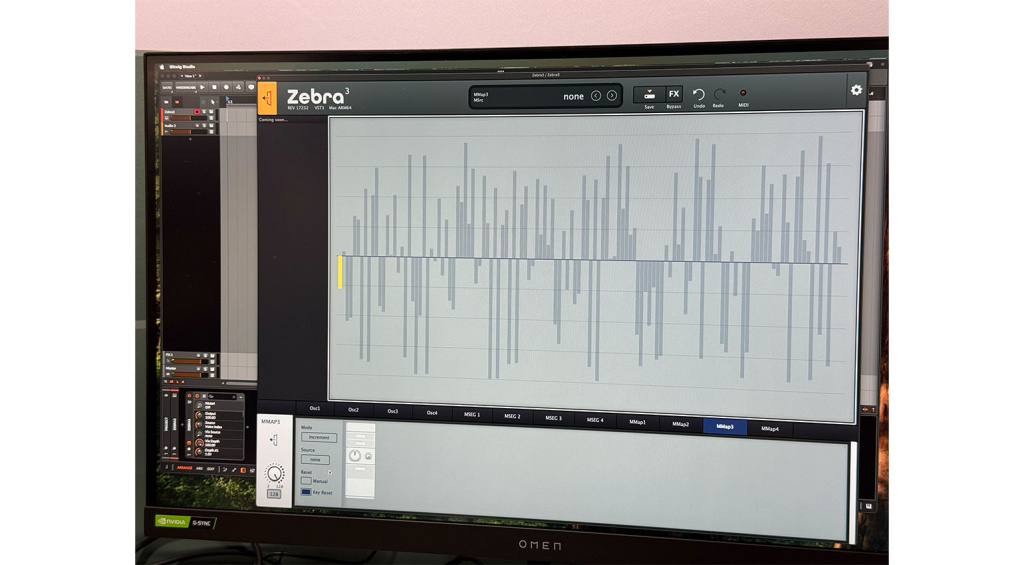Click the orange module icon beside Zebra logo
The width and height of the screenshot is (1024, 565).
click(267, 99)
